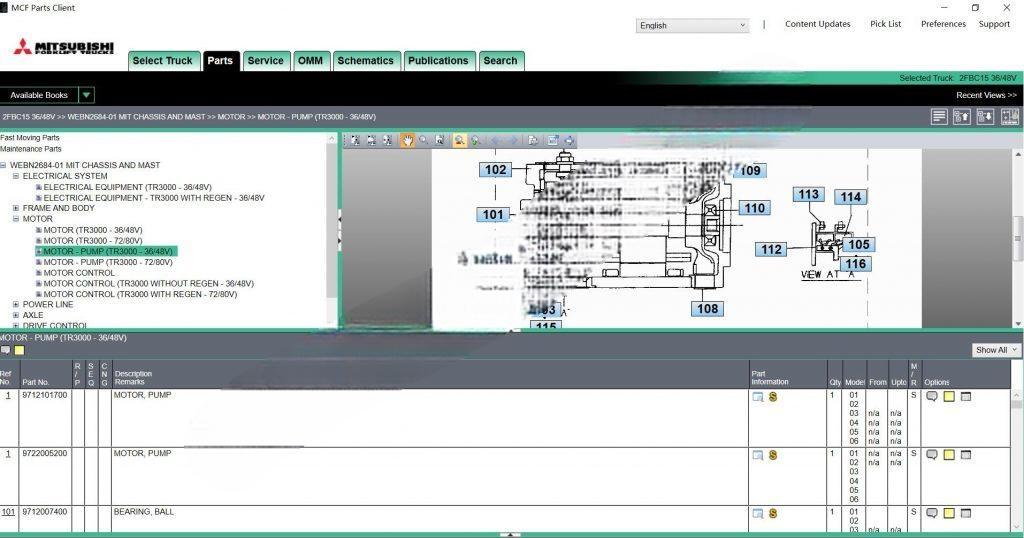Click callout 108 on the motor diagram
1024x538 pixels.
[708, 309]
